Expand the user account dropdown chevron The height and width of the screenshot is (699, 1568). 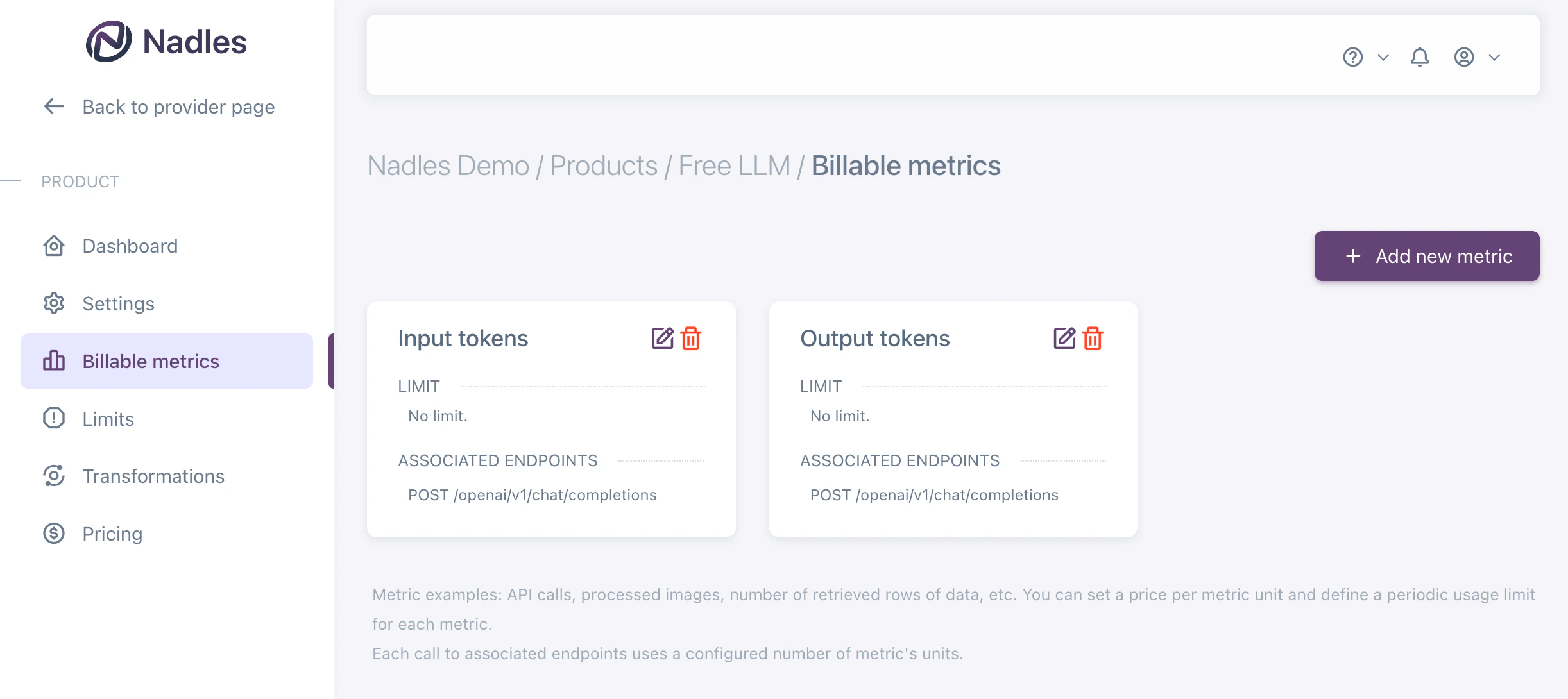(x=1494, y=57)
